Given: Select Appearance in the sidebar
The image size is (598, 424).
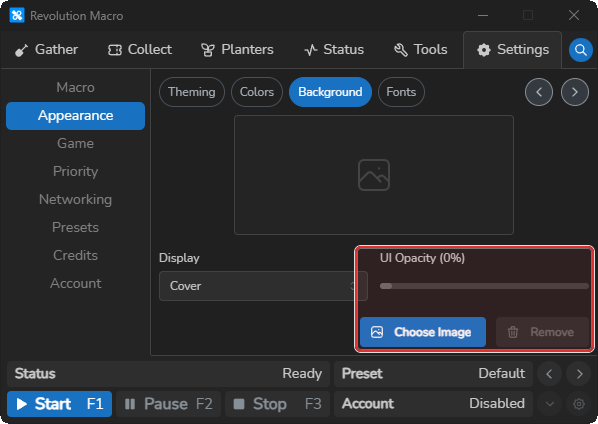Looking at the screenshot, I should 76,116.
